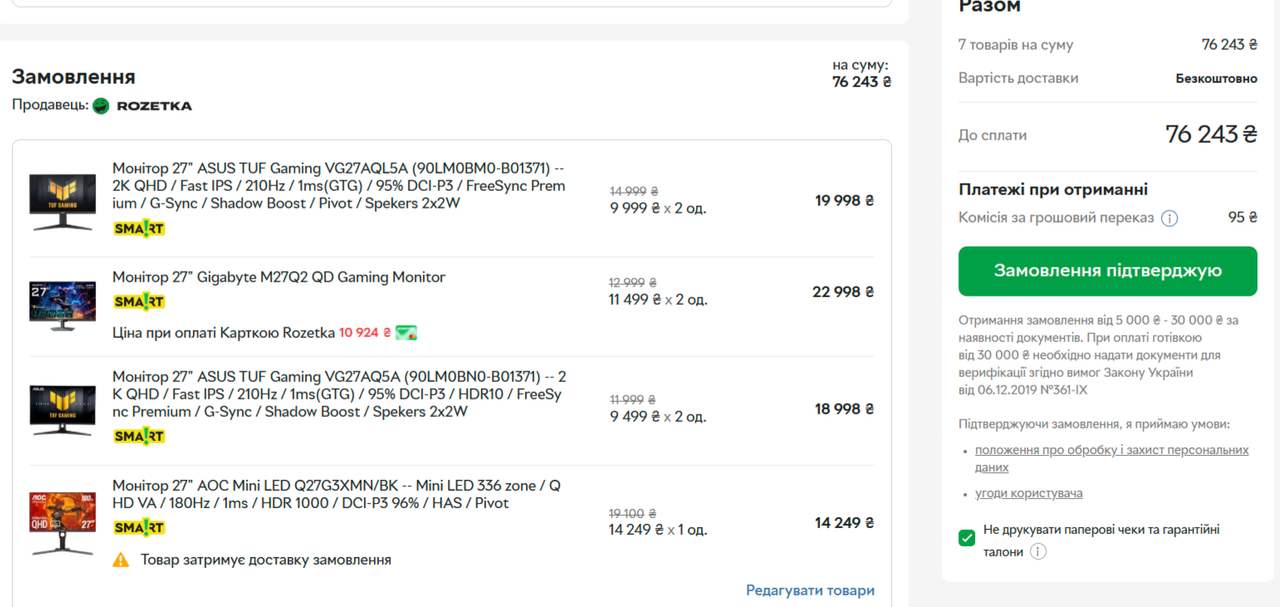Open Gigabyte M27Q2 QD monitor thumbnail
This screenshot has width=1280, height=607.
pyautogui.click(x=62, y=305)
